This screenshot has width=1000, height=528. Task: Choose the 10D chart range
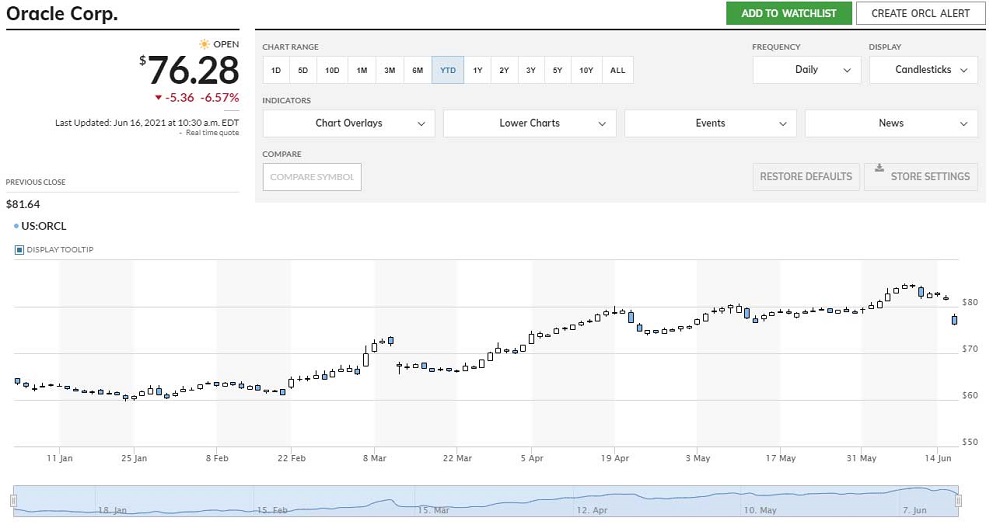(332, 70)
